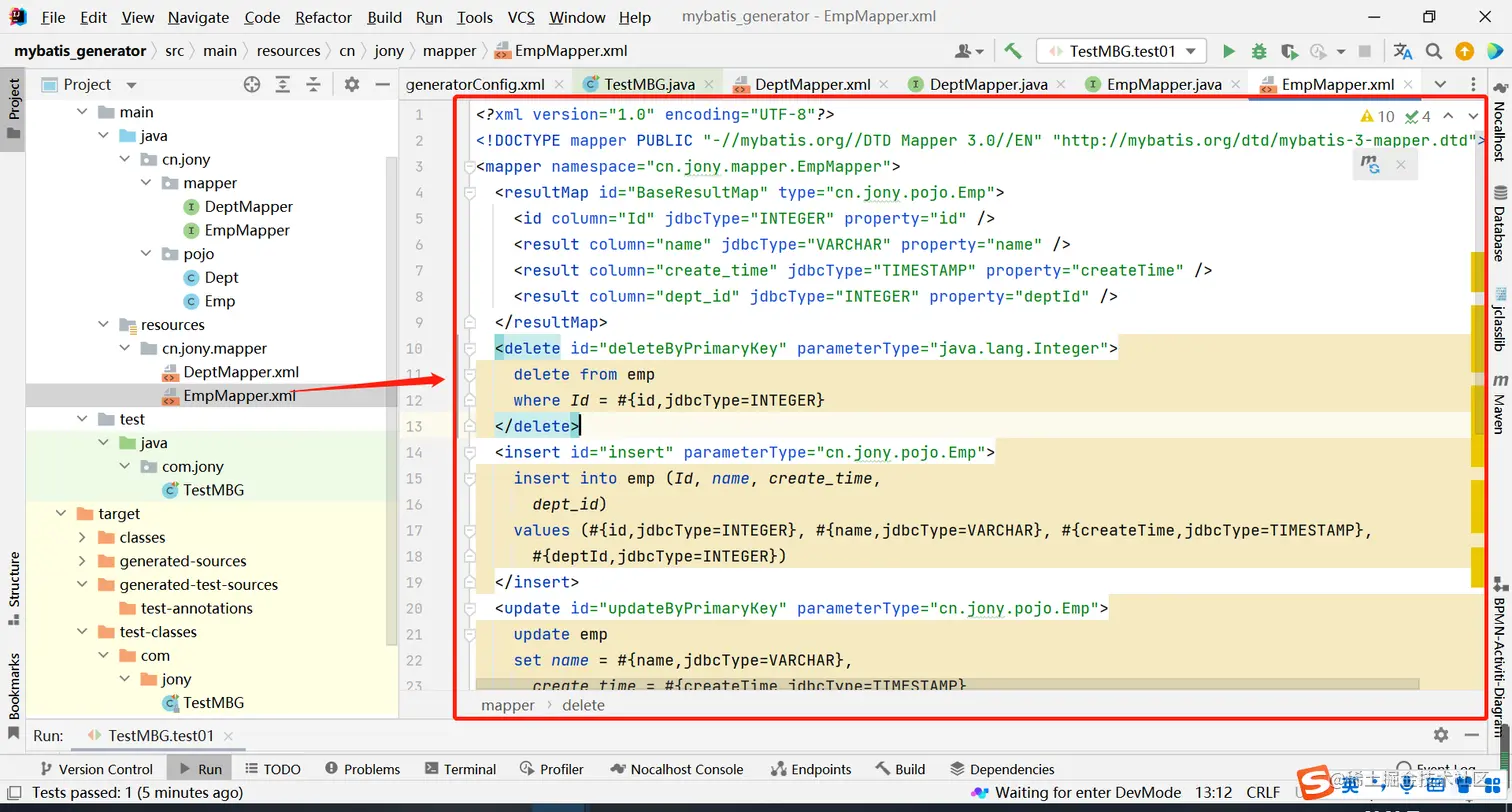The width and height of the screenshot is (1512, 812).
Task: Go to the next highlighted error arrow
Action: pyautogui.click(x=1472, y=116)
